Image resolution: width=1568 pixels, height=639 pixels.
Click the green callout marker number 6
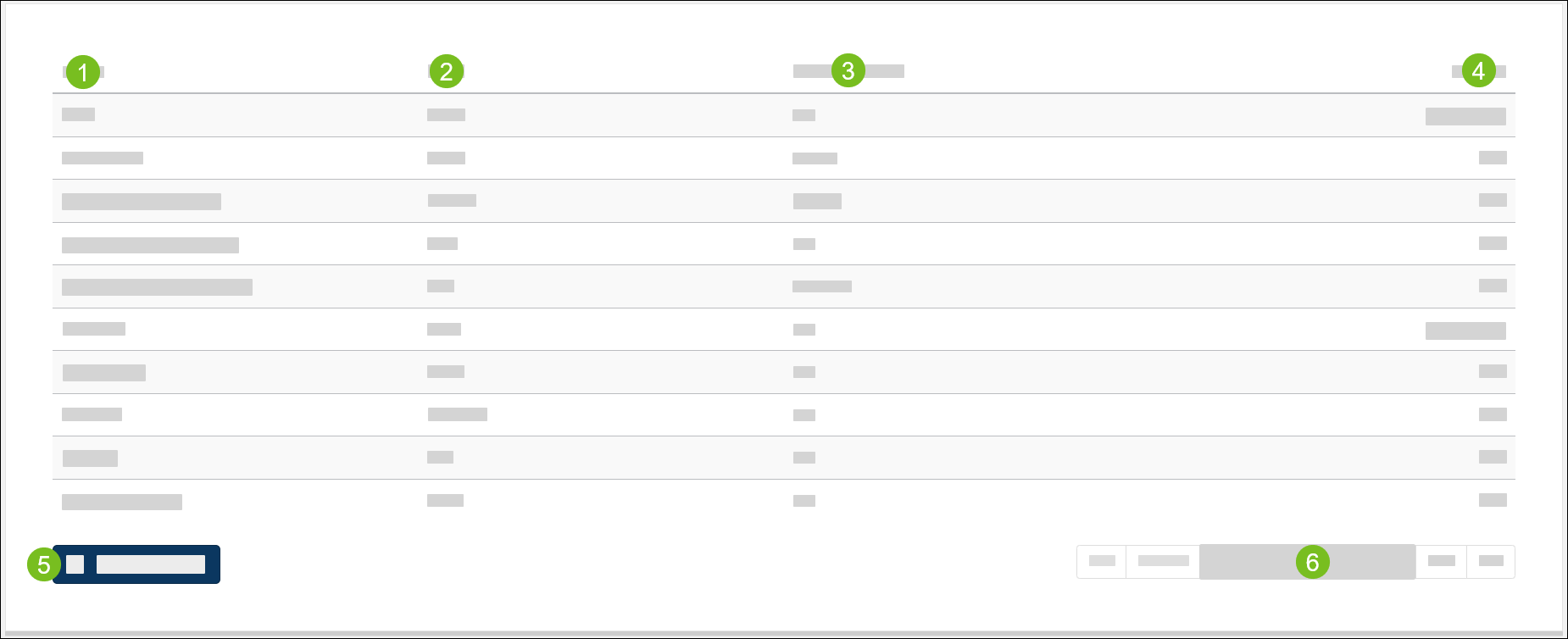(1312, 562)
